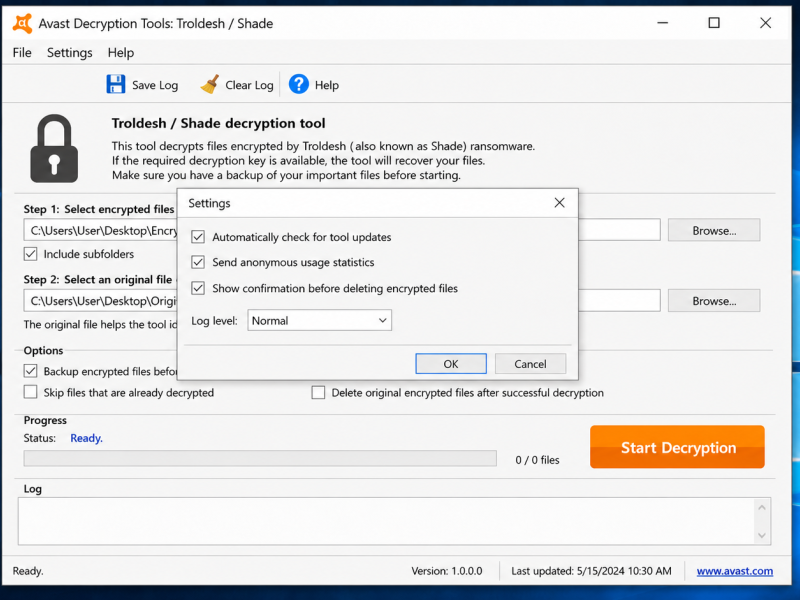Click the decryption progress bar
The height and width of the screenshot is (600, 800).
pyautogui.click(x=260, y=458)
